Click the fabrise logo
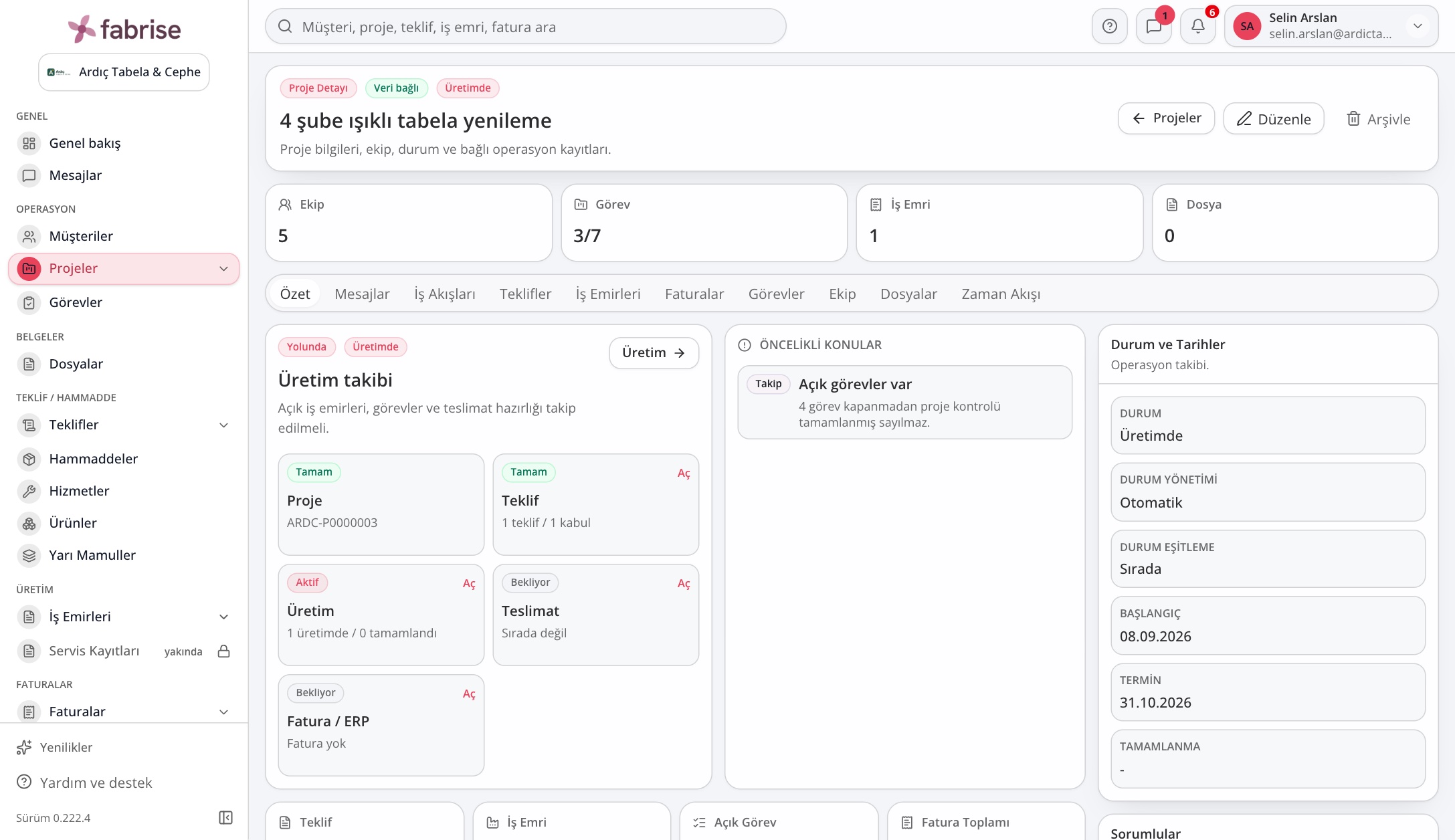Viewport: 1455px width, 840px height. (x=124, y=29)
